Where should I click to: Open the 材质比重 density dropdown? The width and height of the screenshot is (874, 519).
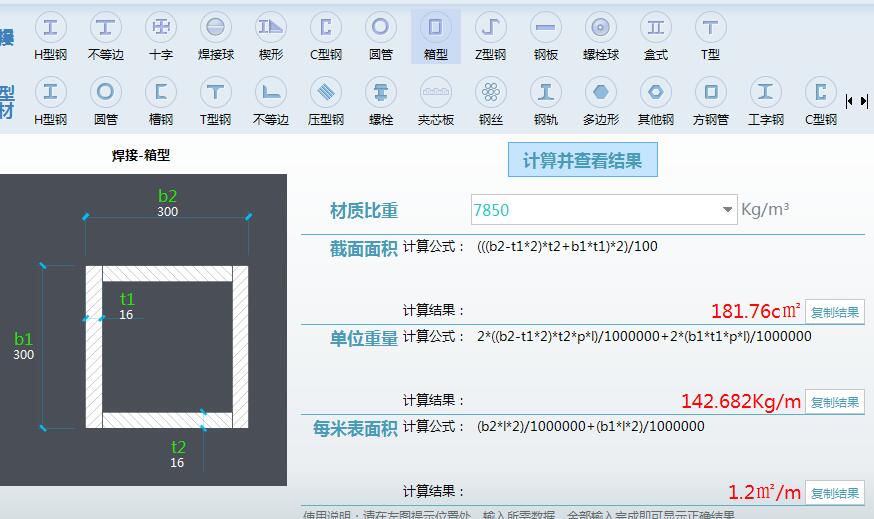tap(727, 210)
